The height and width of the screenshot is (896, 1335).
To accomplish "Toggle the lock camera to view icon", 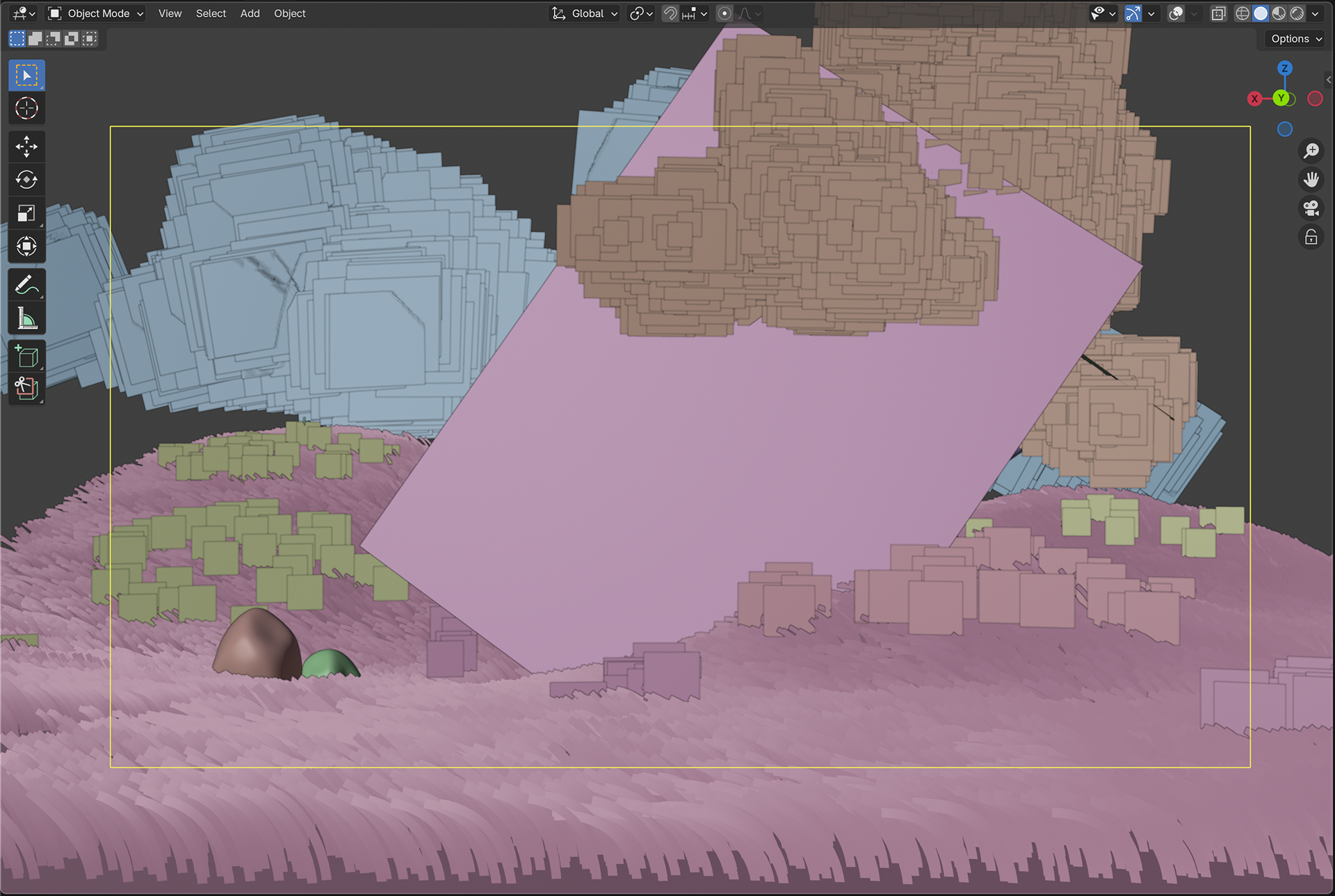I will pyautogui.click(x=1311, y=237).
